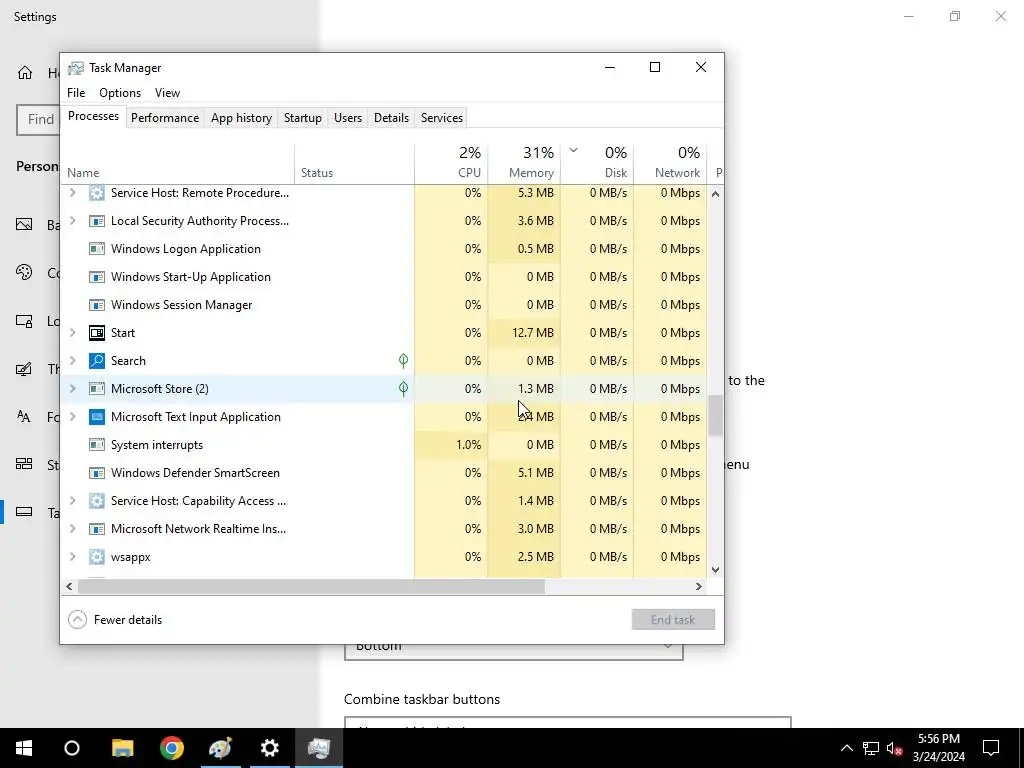The width and height of the screenshot is (1024, 768).
Task: Click the vertical scrollbar thumb in process list
Action: coord(716,415)
